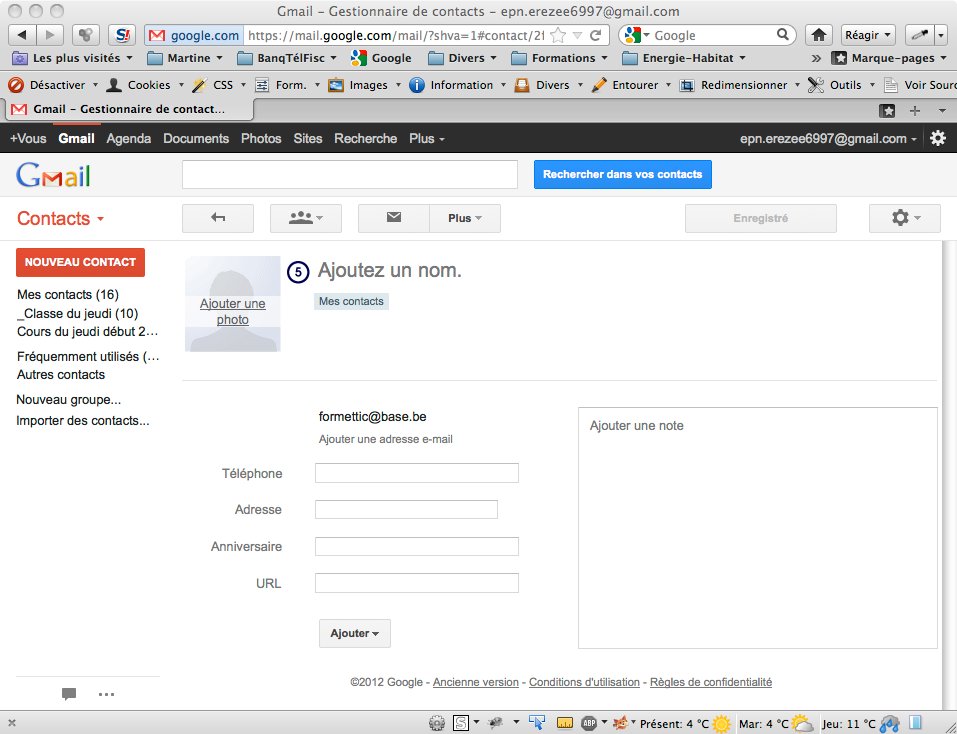Click the sun icon for current weather
This screenshot has height=734, width=957.
(721, 724)
